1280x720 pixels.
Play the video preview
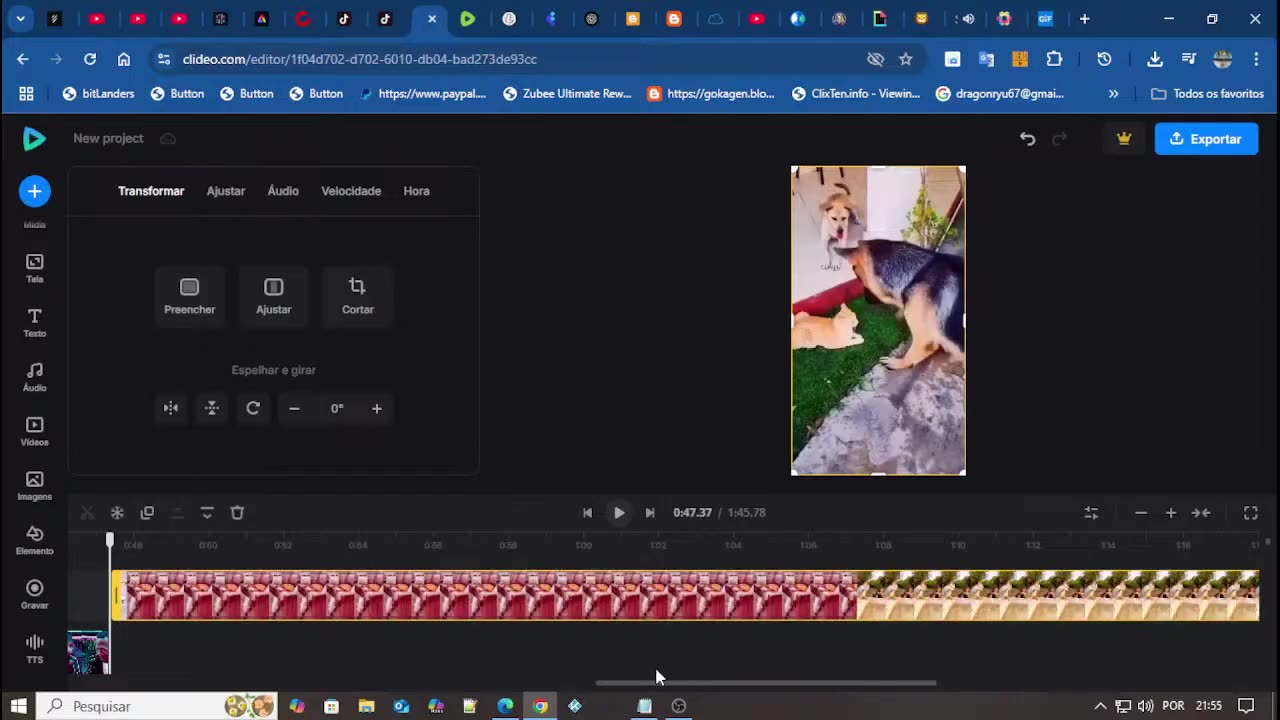point(619,513)
